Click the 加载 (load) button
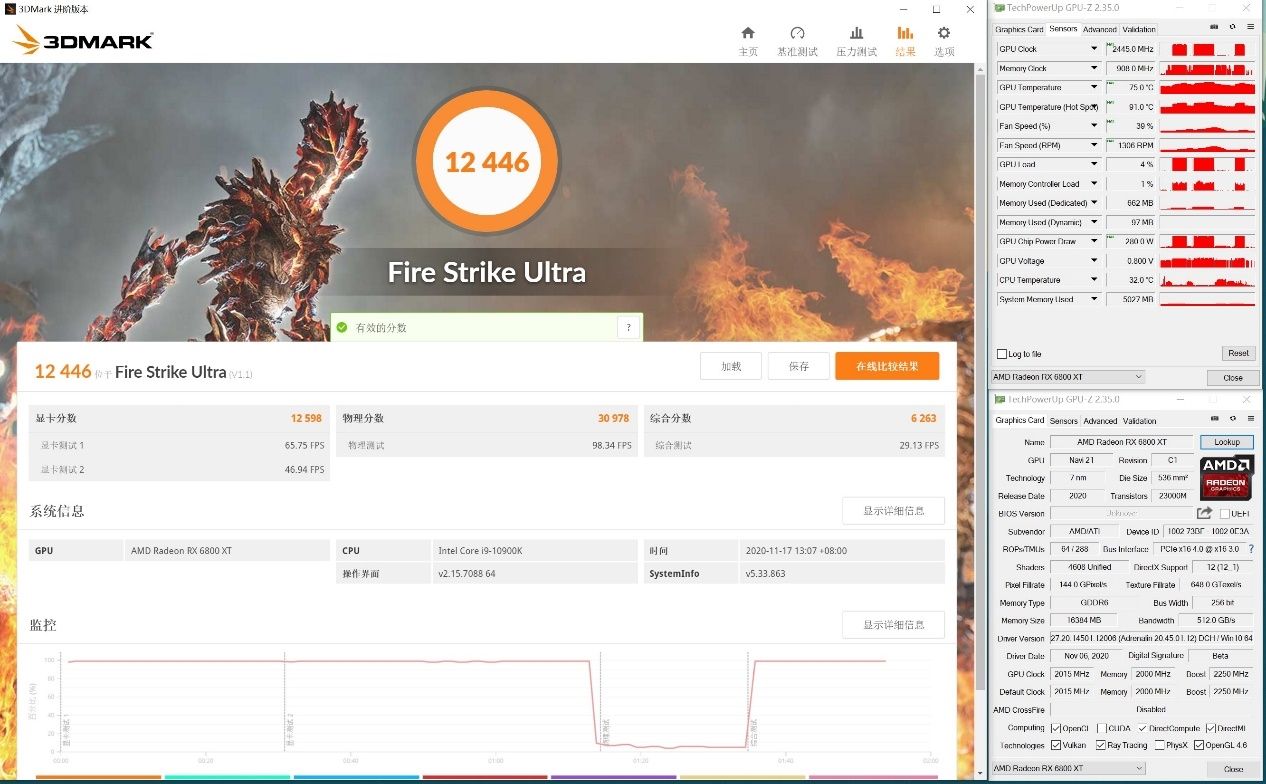 [731, 367]
